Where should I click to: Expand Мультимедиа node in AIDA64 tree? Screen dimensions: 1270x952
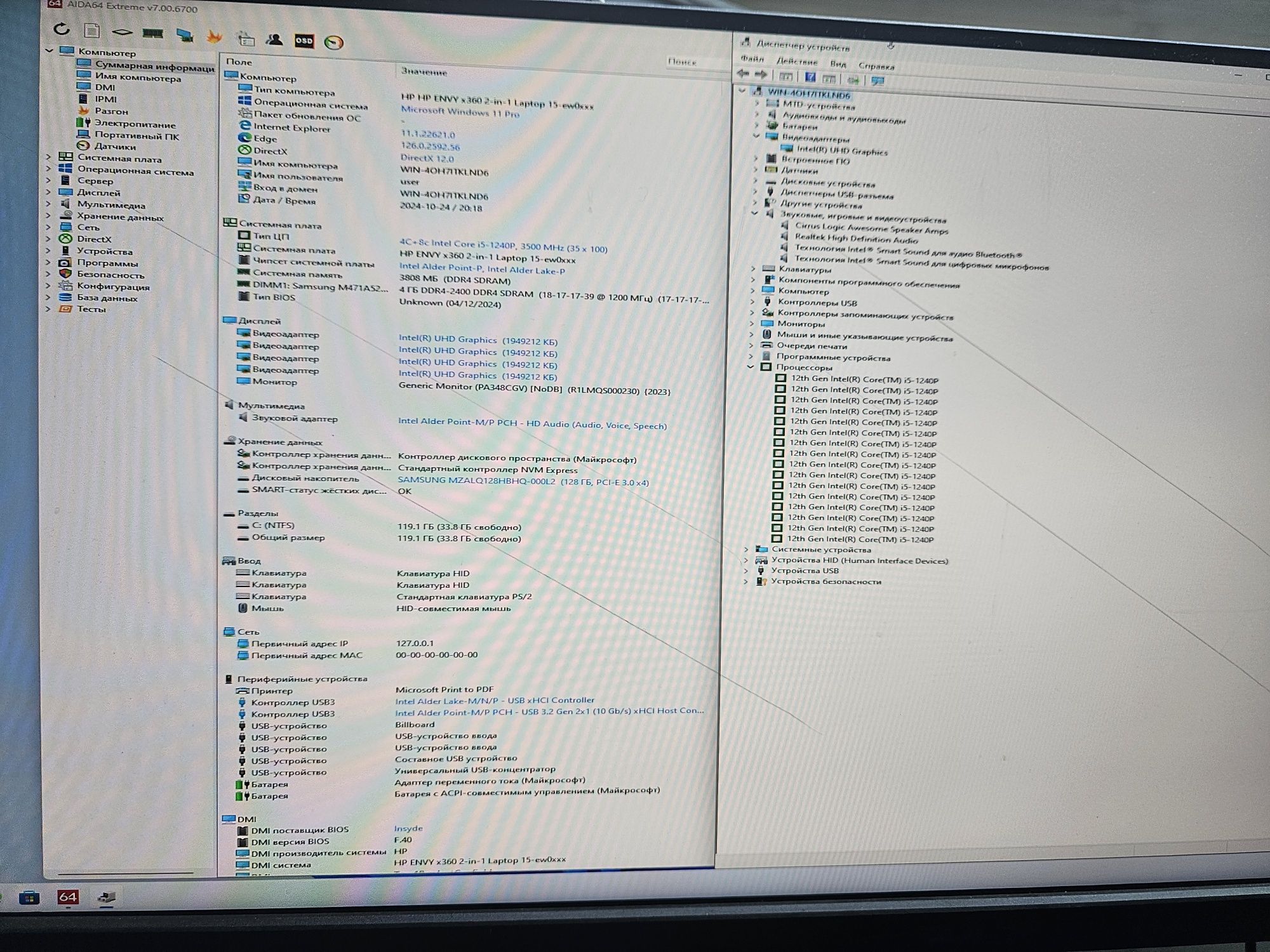click(48, 204)
